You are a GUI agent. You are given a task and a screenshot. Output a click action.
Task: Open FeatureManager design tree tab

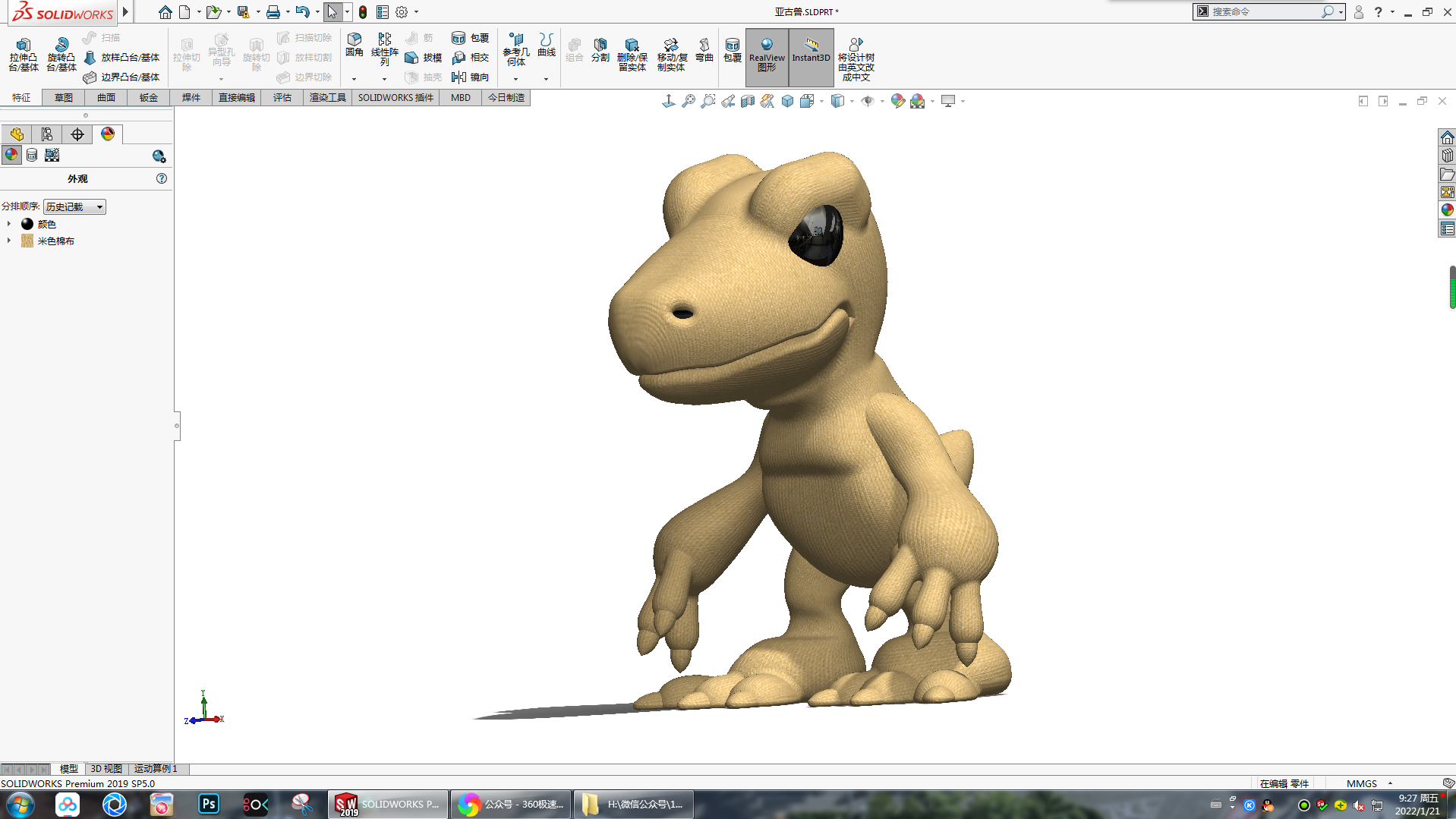click(17, 134)
